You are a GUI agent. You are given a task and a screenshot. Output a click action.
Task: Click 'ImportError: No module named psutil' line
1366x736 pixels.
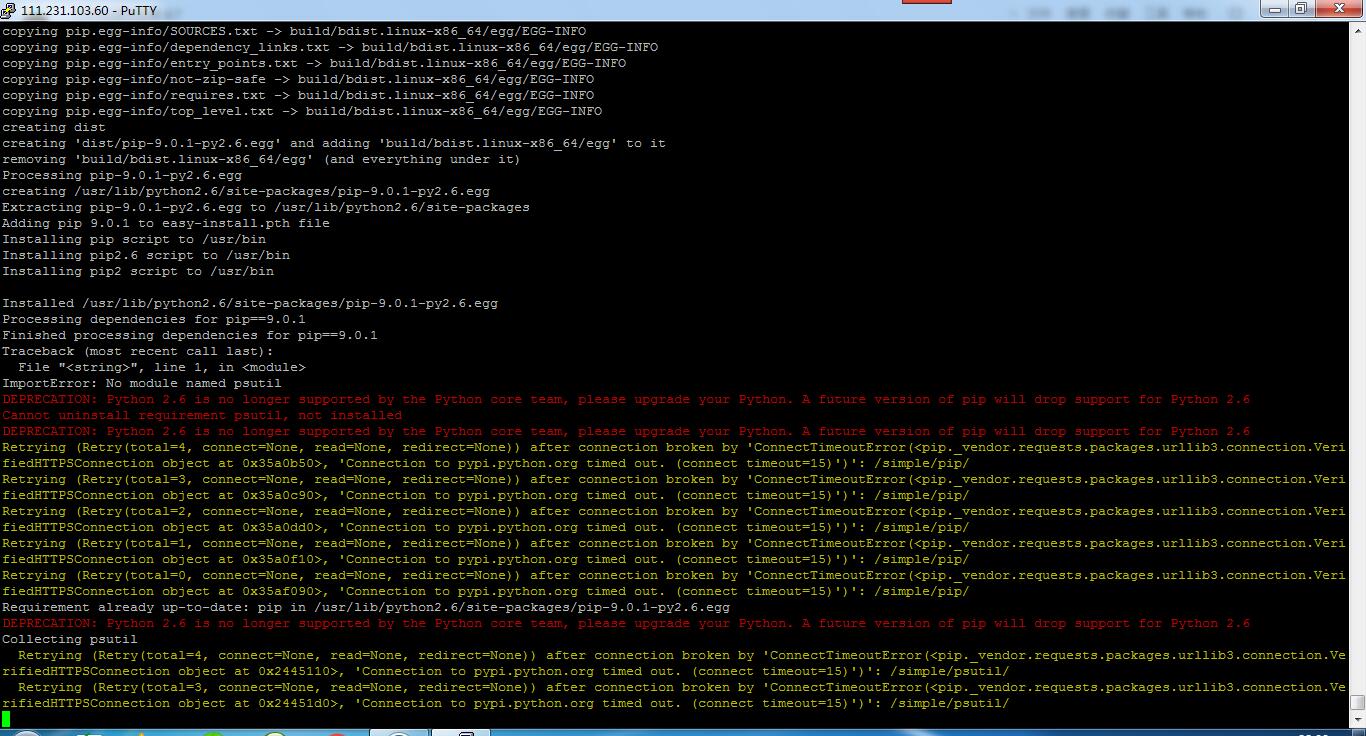(x=142, y=383)
